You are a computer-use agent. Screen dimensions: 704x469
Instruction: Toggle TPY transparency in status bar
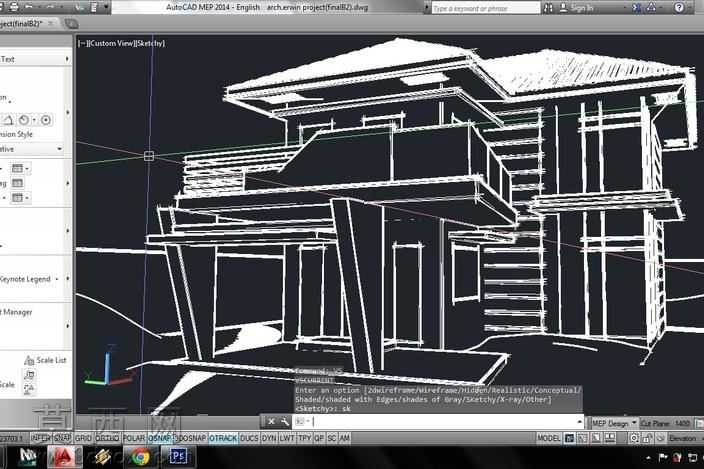point(305,438)
